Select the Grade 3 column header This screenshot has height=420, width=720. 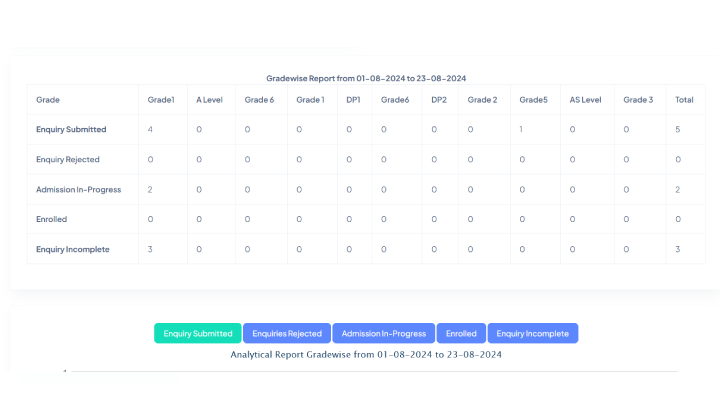tap(637, 100)
